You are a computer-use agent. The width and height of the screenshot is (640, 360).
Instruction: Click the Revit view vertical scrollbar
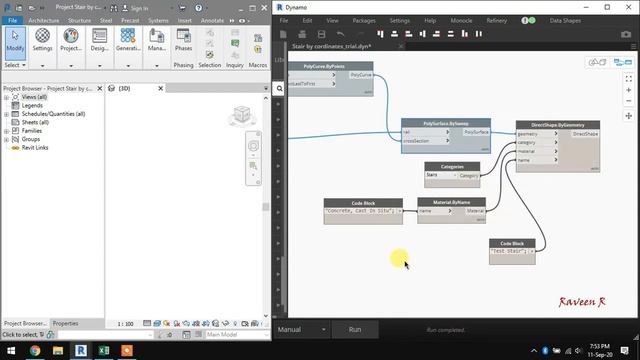click(266, 207)
